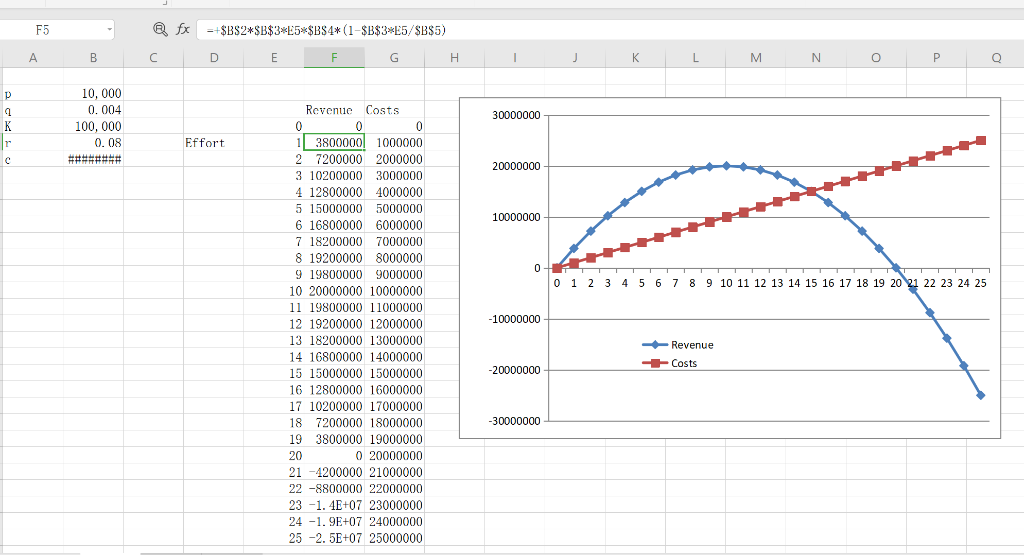
Task: Select column H header
Action: (x=455, y=57)
